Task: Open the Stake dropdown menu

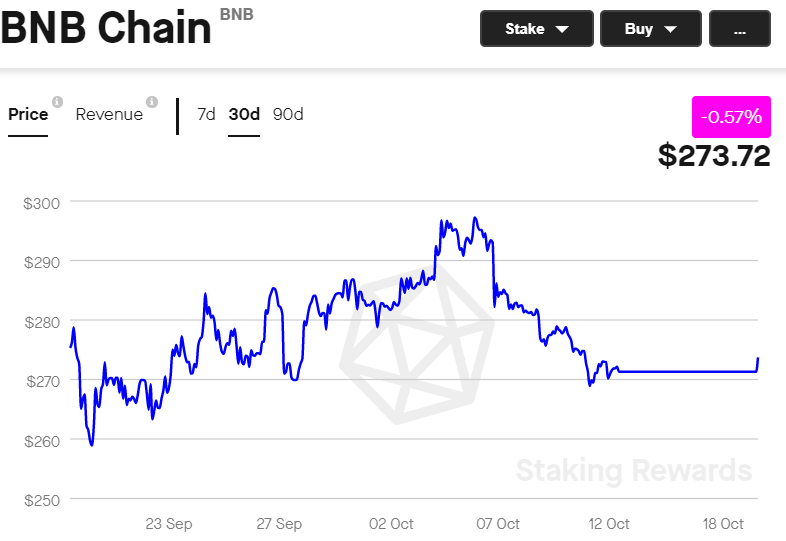Action: (537, 29)
